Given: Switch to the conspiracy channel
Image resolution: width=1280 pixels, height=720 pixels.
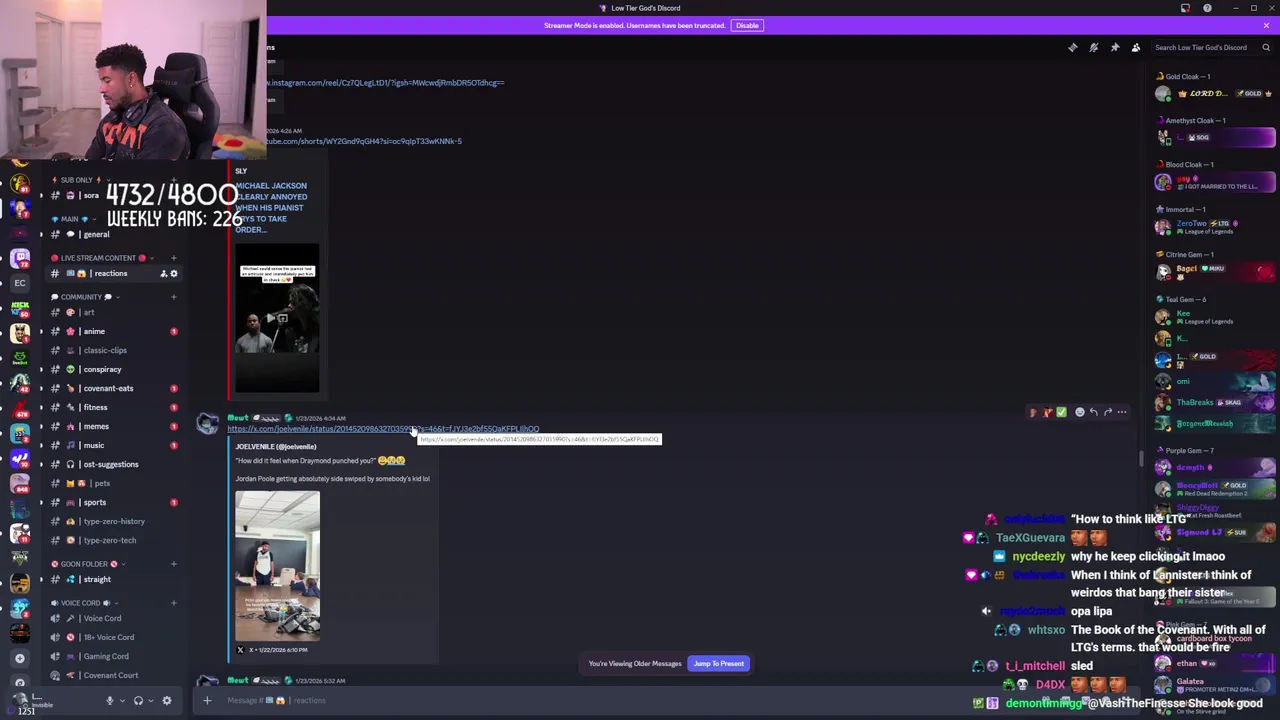Looking at the screenshot, I should tap(114, 370).
